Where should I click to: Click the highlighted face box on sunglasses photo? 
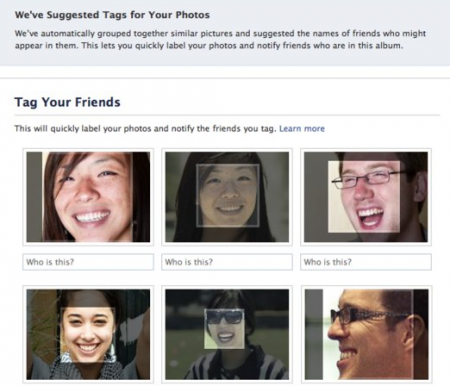(224, 329)
